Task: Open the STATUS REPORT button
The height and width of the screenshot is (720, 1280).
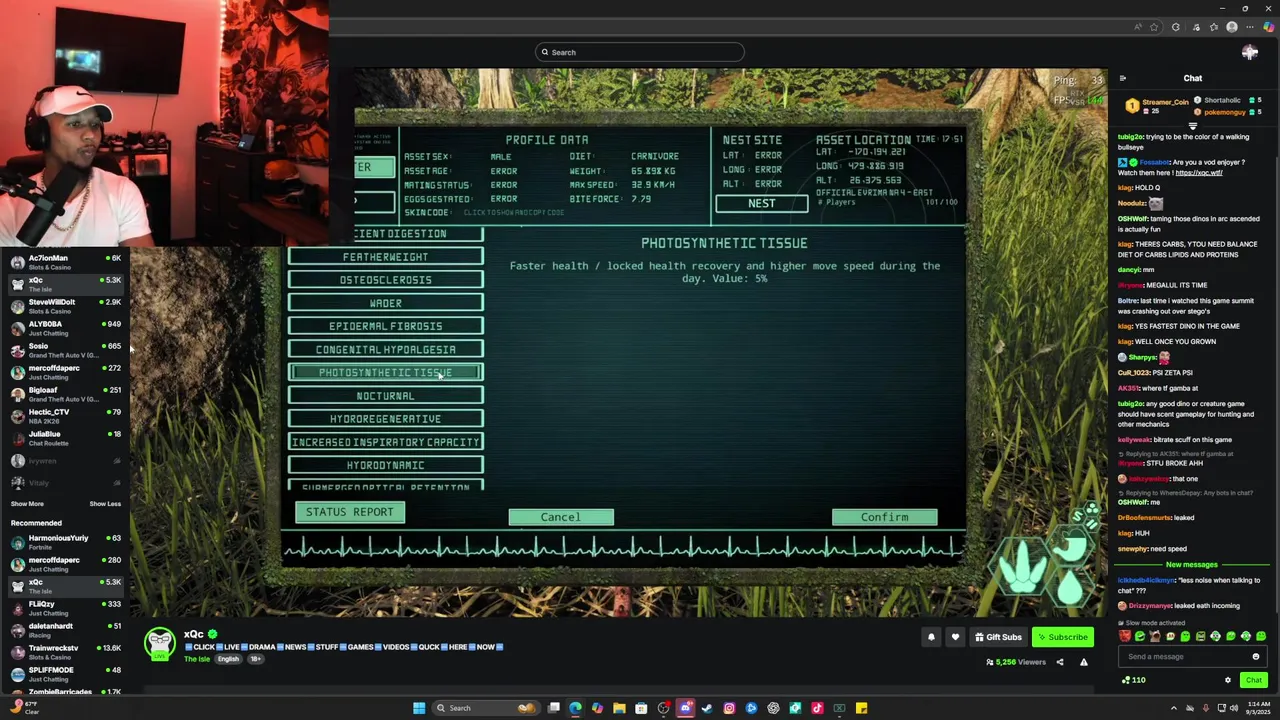Action: [349, 512]
